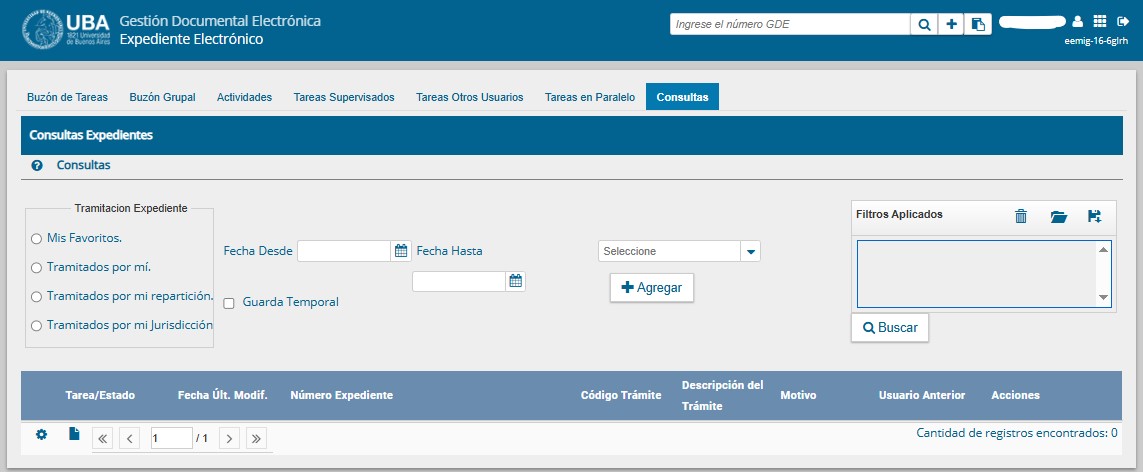Enable the Guarda Temporal checkbox
This screenshot has height=472, width=1143.
229,303
